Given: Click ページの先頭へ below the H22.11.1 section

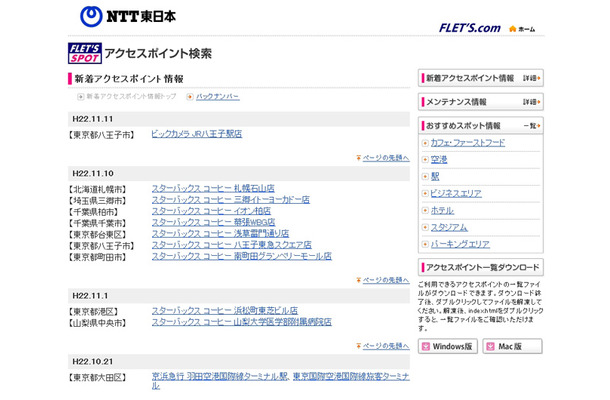Looking at the screenshot, I should [386, 346].
